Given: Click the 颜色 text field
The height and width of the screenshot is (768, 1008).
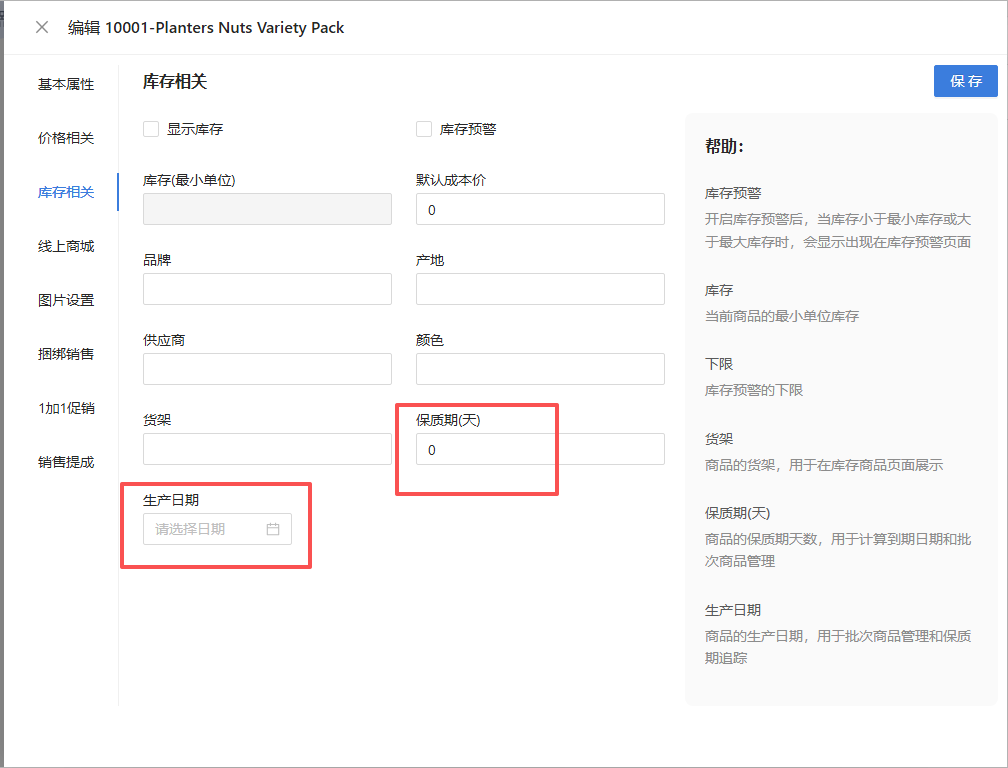Looking at the screenshot, I should (x=540, y=369).
